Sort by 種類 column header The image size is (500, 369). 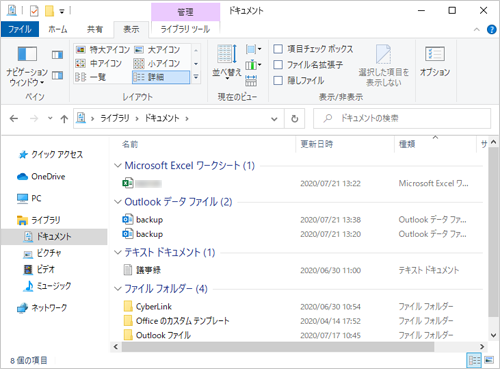(435, 144)
